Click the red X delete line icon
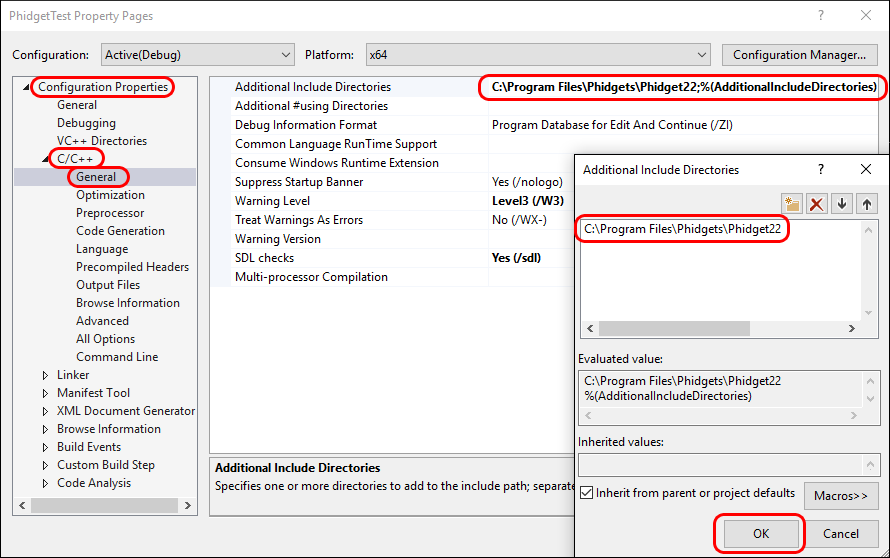The height and width of the screenshot is (558, 890). point(817,203)
